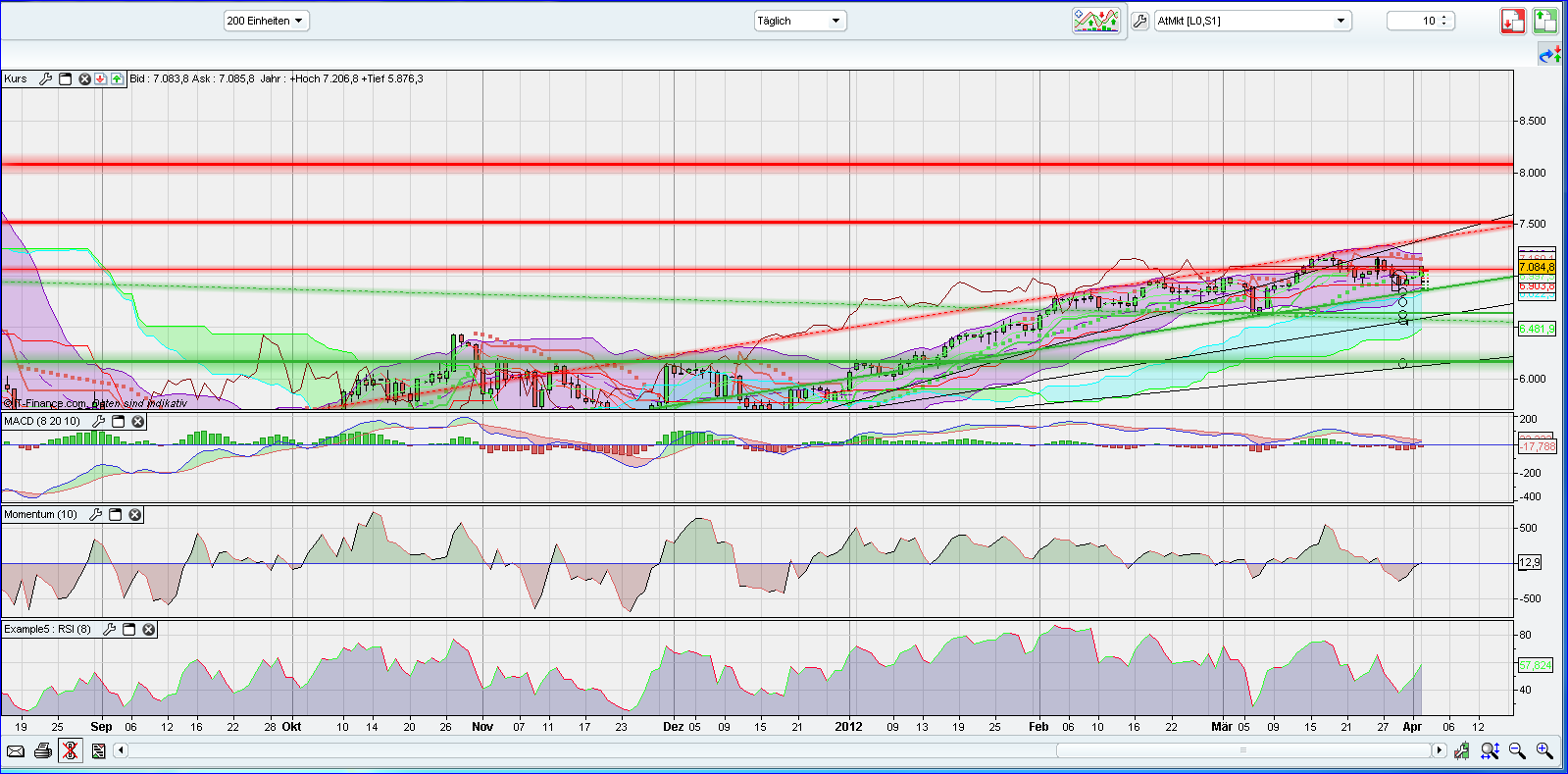This screenshot has width=1568, height=774.
Task: Click the Nov label on the date axis
Action: pyautogui.click(x=482, y=727)
